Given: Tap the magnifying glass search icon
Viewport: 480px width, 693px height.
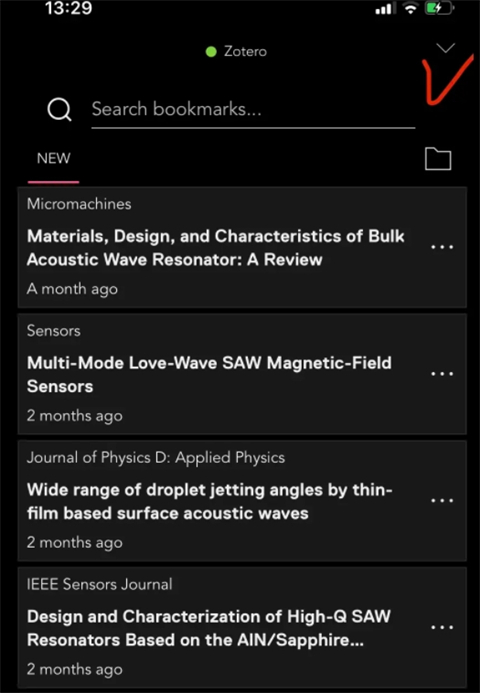Looking at the screenshot, I should (59, 109).
